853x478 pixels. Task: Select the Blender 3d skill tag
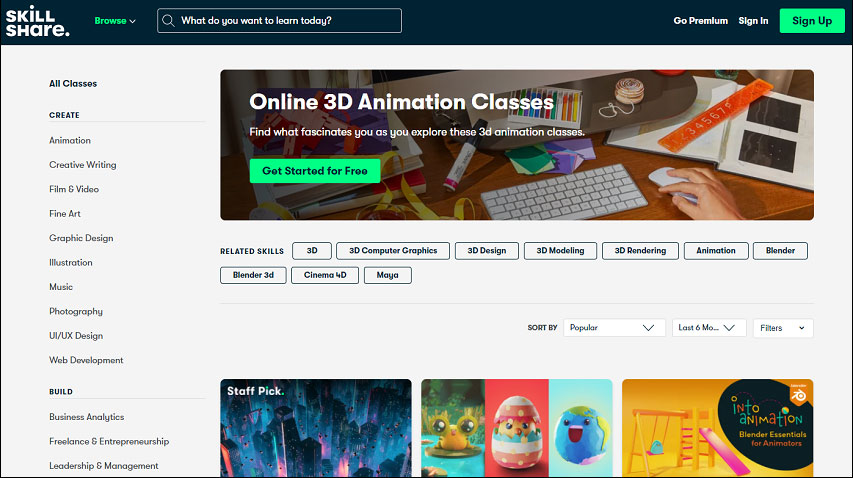[253, 275]
